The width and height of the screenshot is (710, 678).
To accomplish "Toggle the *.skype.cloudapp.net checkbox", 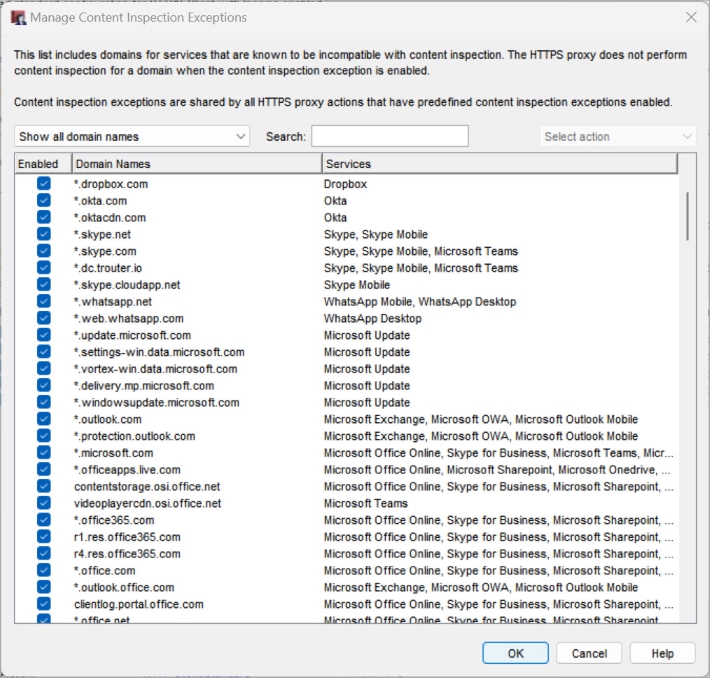I will [x=44, y=284].
